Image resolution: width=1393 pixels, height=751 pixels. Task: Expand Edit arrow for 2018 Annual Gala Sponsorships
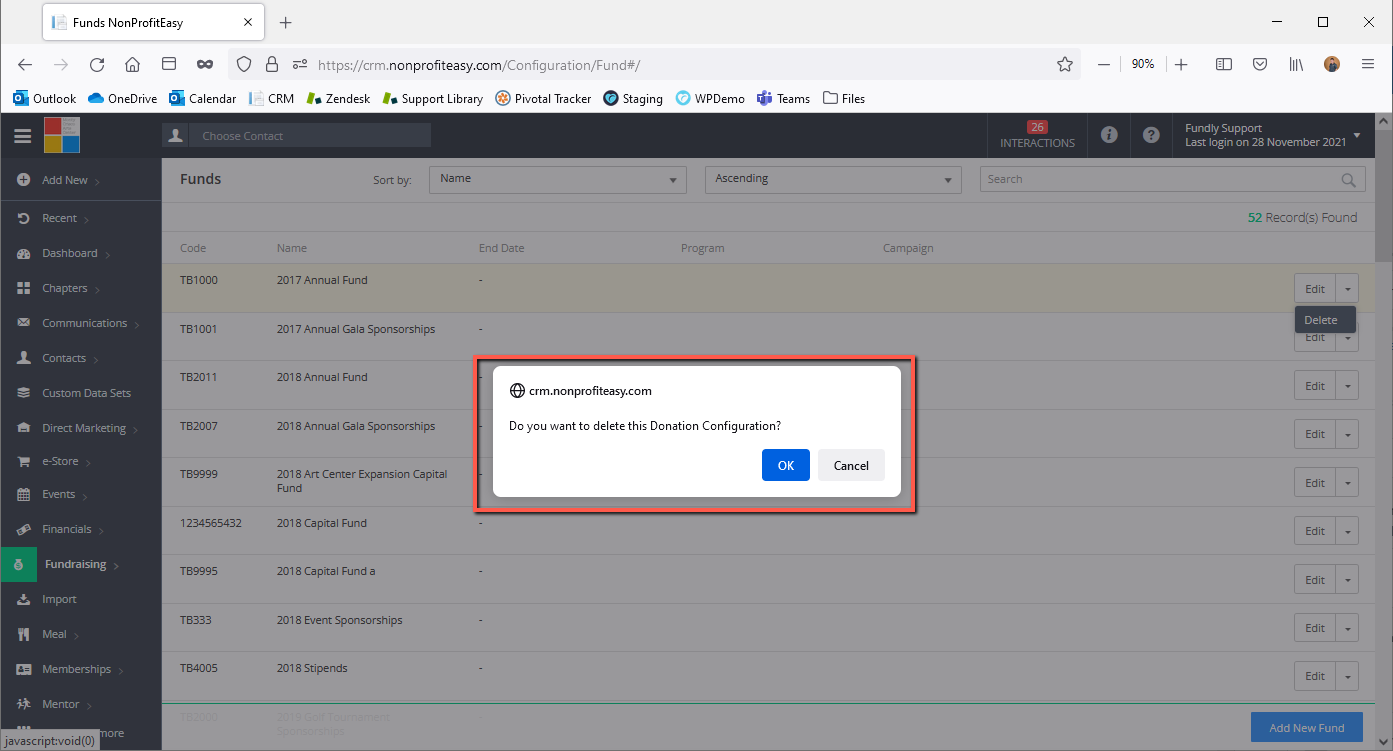1347,434
